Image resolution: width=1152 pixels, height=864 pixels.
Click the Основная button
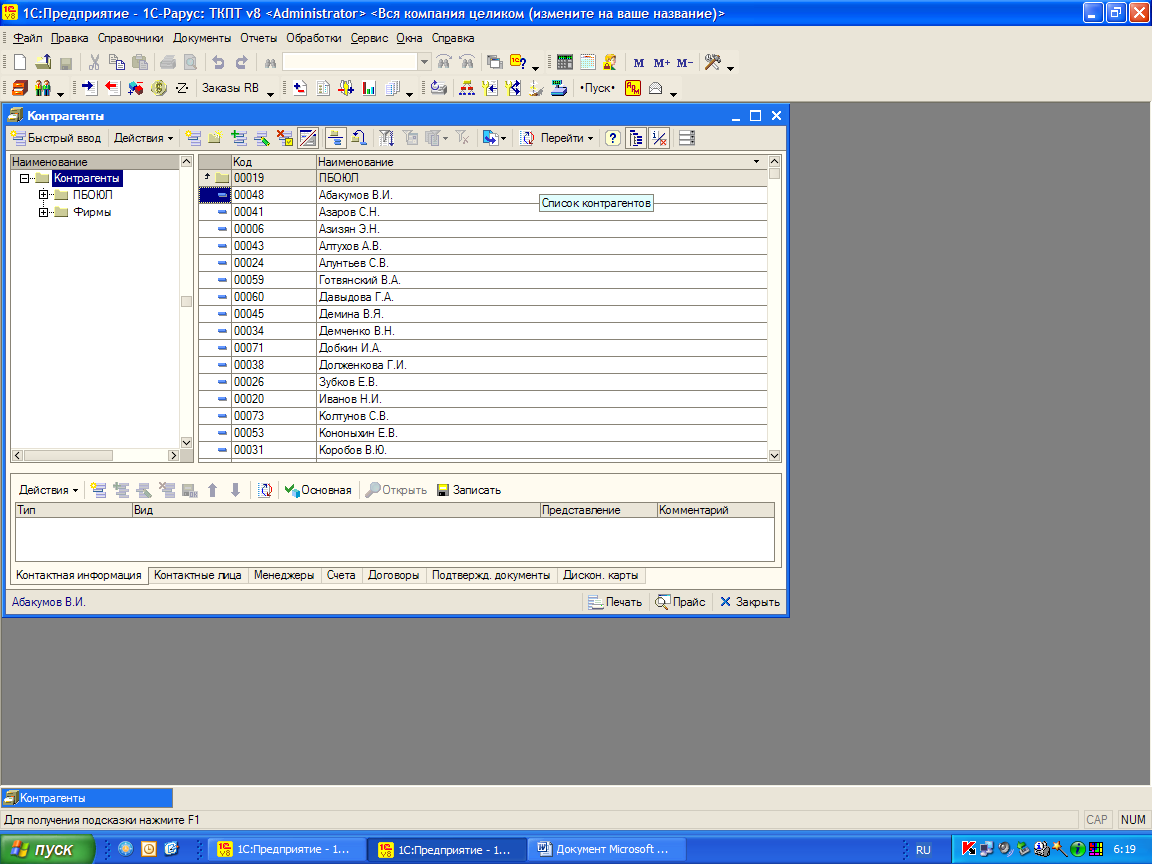pyautogui.click(x=318, y=490)
